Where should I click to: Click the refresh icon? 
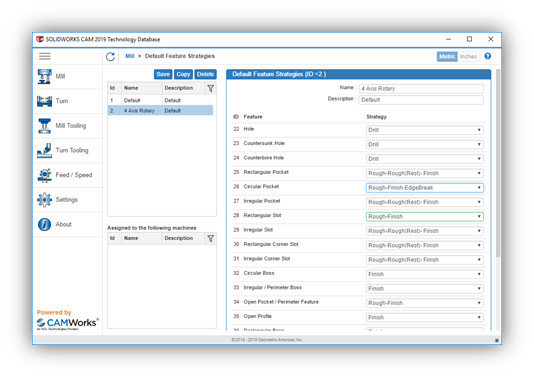coord(110,57)
